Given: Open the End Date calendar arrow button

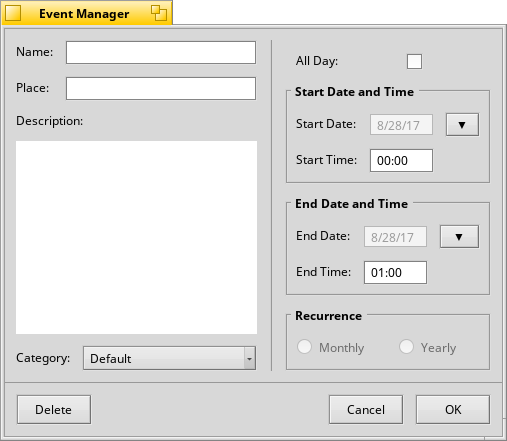Looking at the screenshot, I should click(459, 237).
